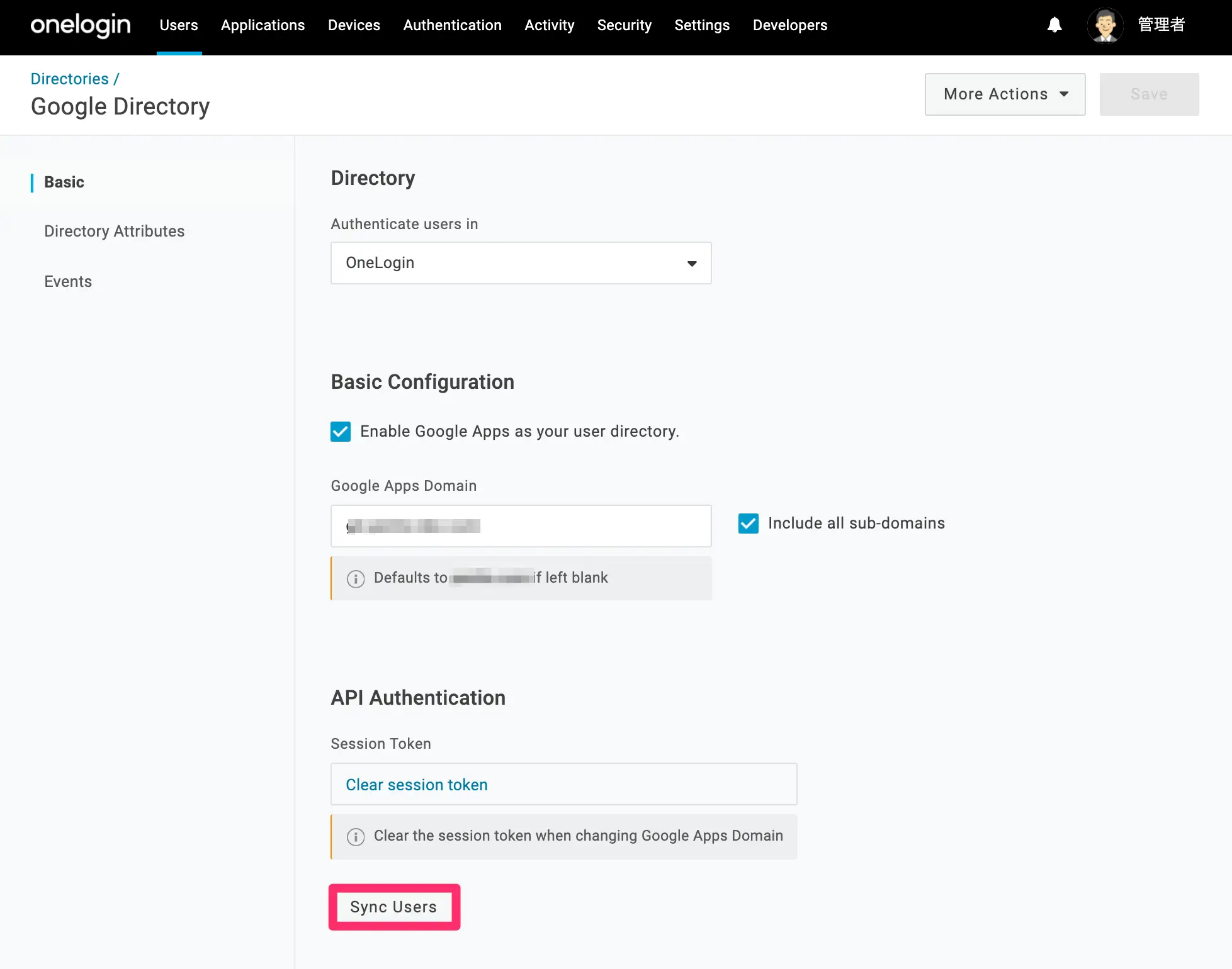Viewport: 1232px width, 969px height.
Task: Click the admin user avatar picture
Action: coord(1105,25)
